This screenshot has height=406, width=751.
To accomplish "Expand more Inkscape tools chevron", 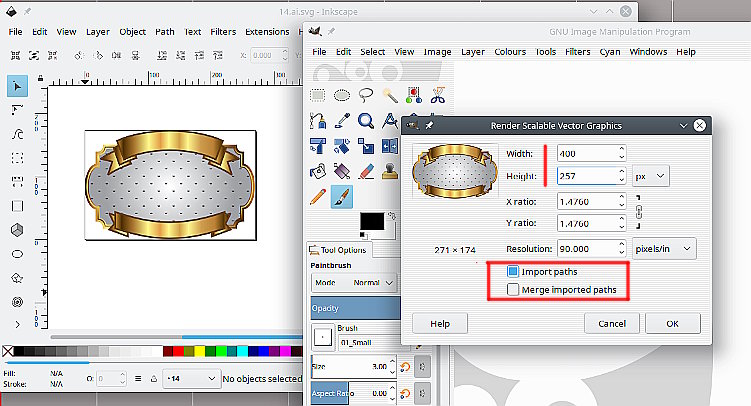I will [x=17, y=325].
